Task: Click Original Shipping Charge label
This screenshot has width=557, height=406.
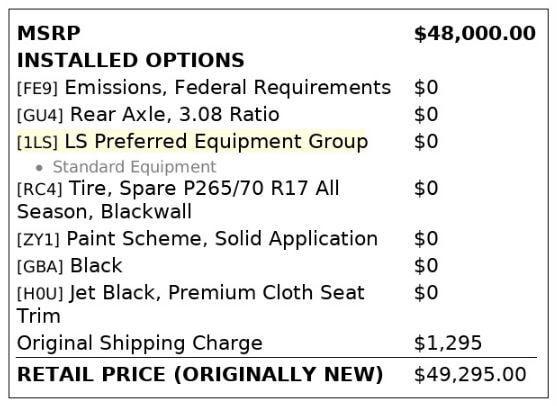Action: [x=140, y=343]
